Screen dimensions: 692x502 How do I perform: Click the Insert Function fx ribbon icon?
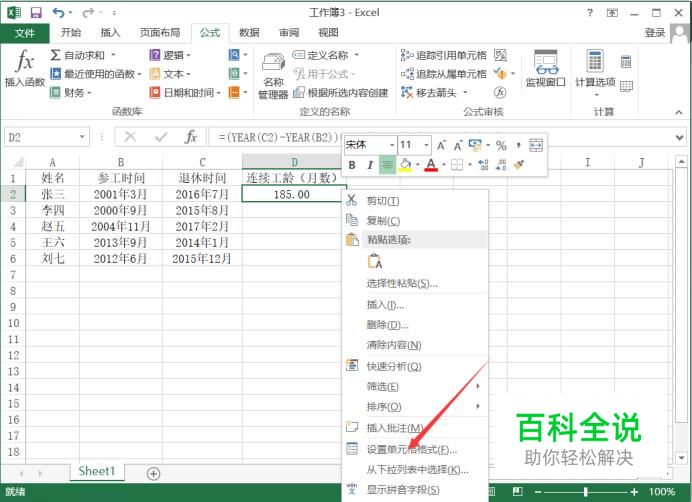pos(25,67)
